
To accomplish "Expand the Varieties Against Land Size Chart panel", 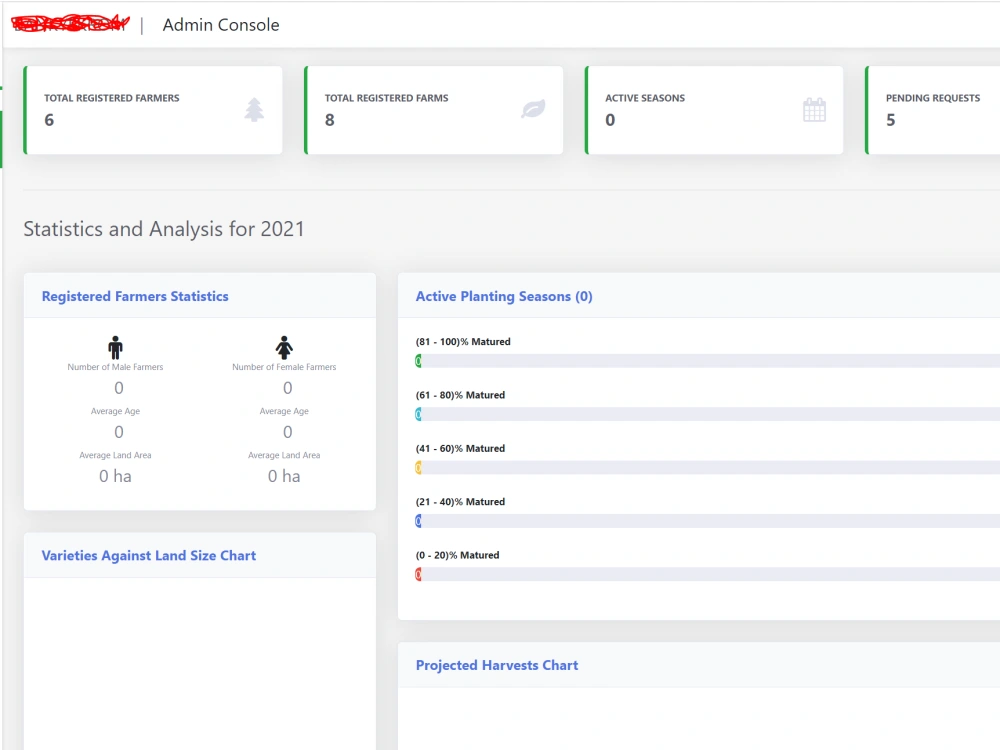I will [x=148, y=555].
